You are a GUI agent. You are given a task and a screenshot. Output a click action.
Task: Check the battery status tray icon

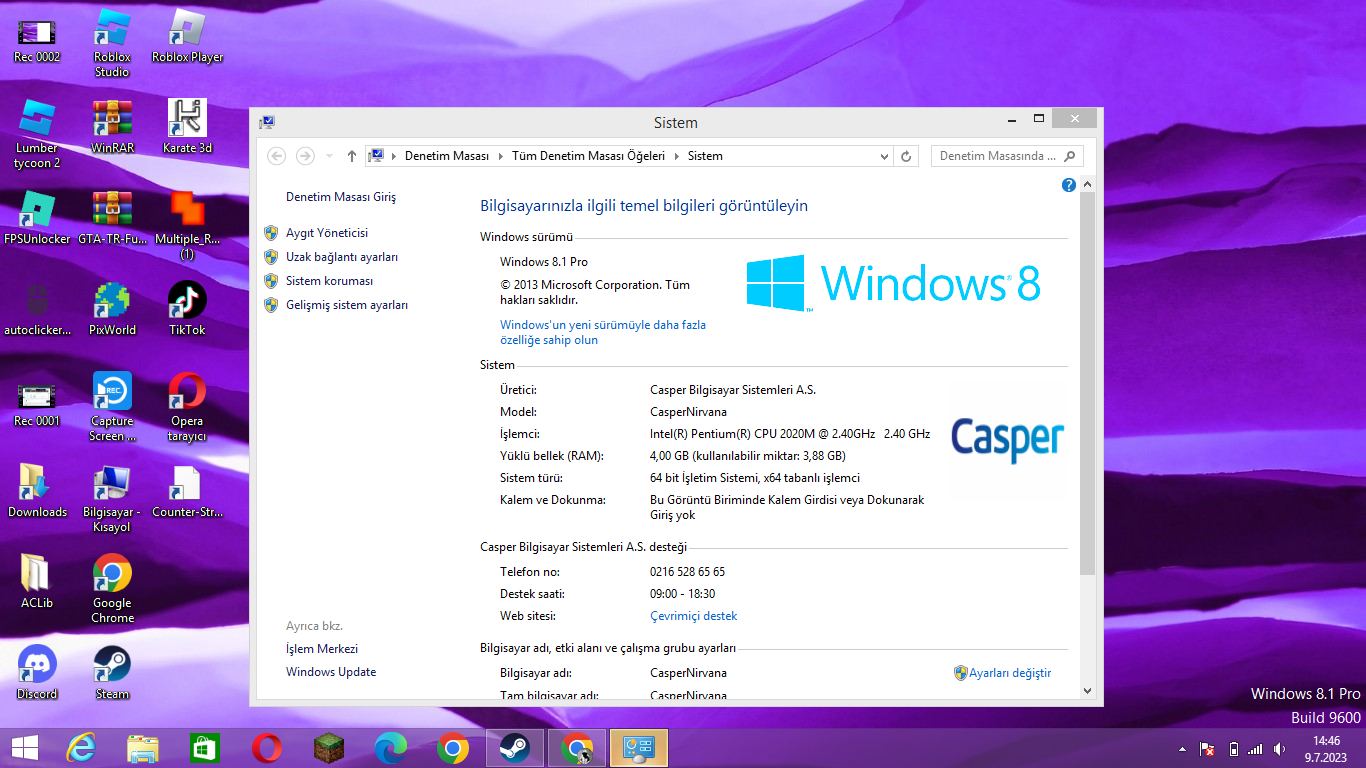1233,749
